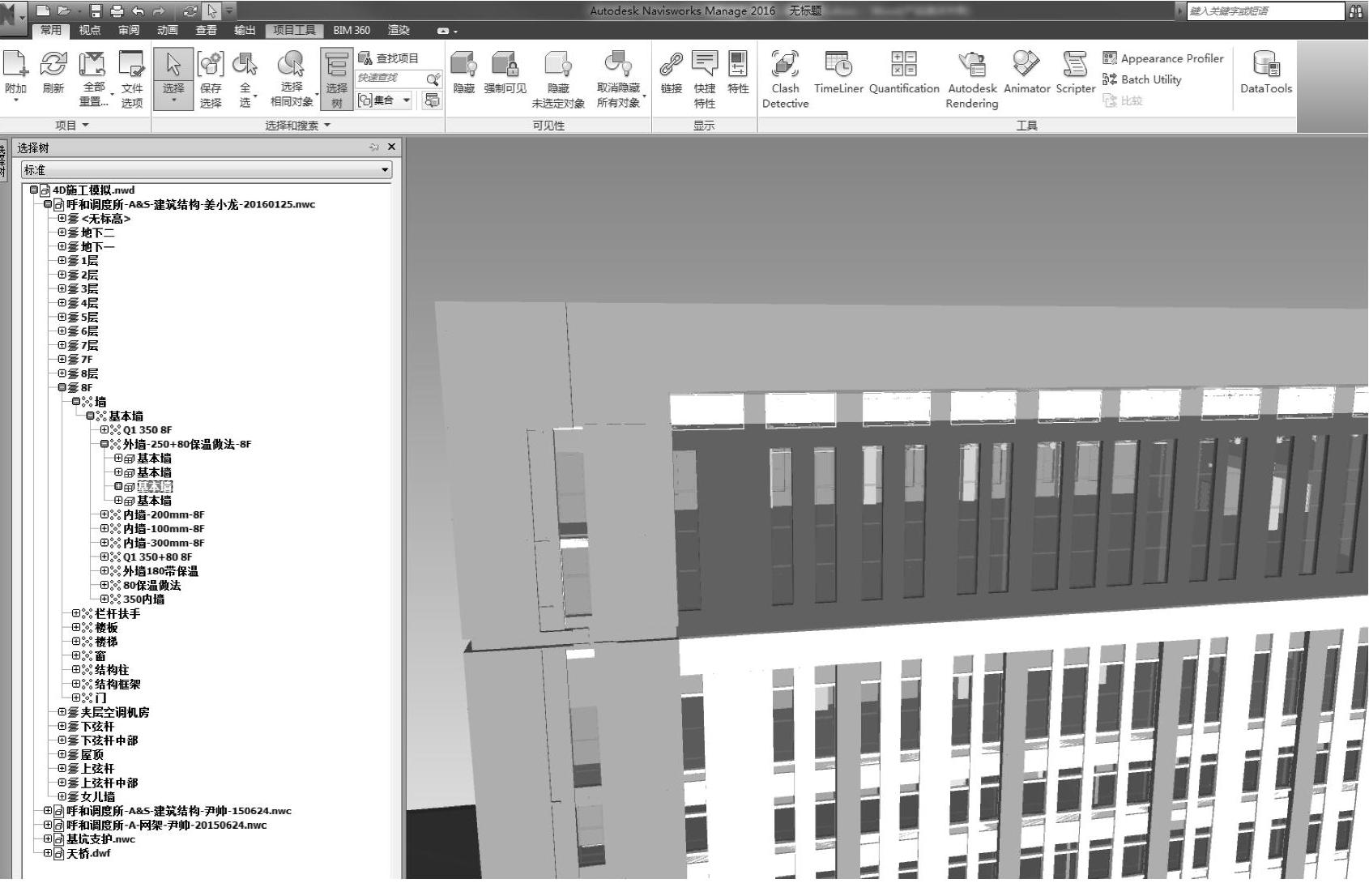The width and height of the screenshot is (1369, 896).
Task: Switch to the 视点 ribbon tab
Action: point(89,30)
